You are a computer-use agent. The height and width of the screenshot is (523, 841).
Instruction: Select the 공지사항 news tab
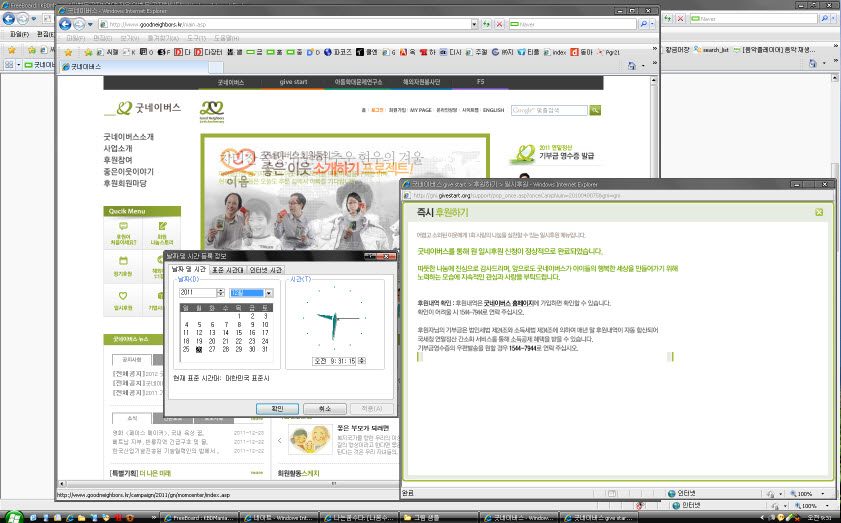click(132, 359)
